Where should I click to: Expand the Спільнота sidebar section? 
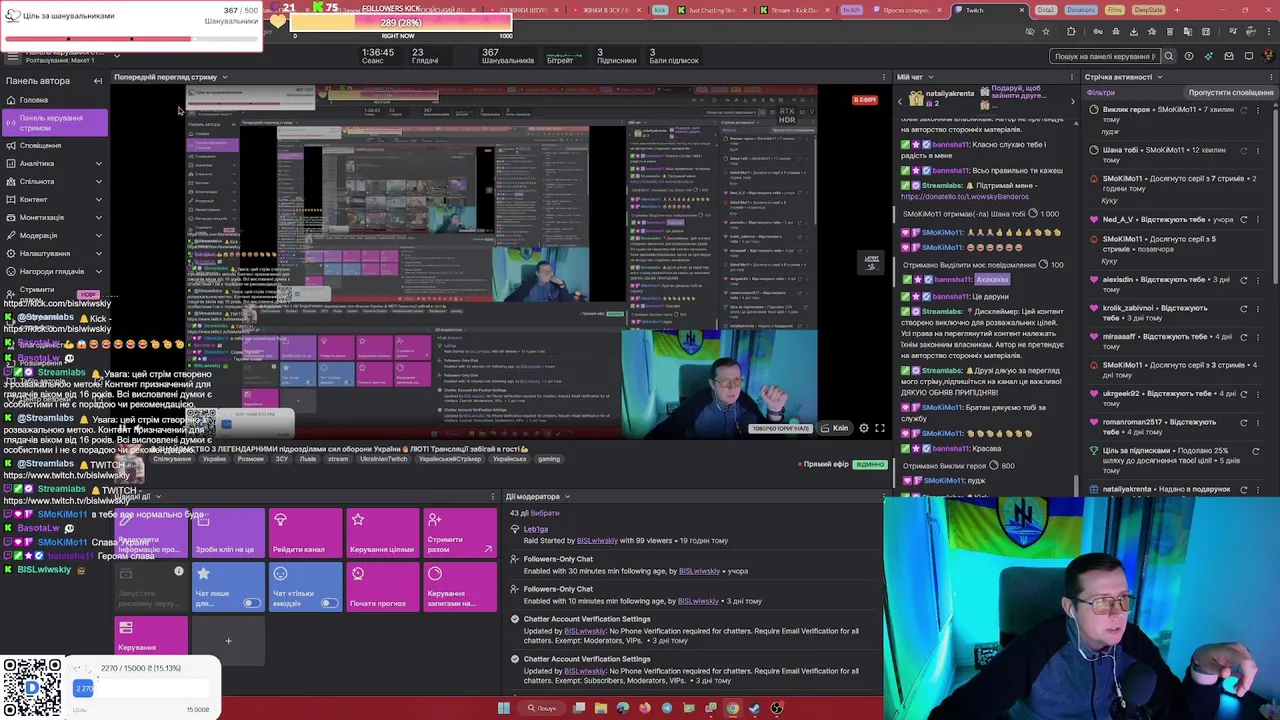pyautogui.click(x=98, y=181)
